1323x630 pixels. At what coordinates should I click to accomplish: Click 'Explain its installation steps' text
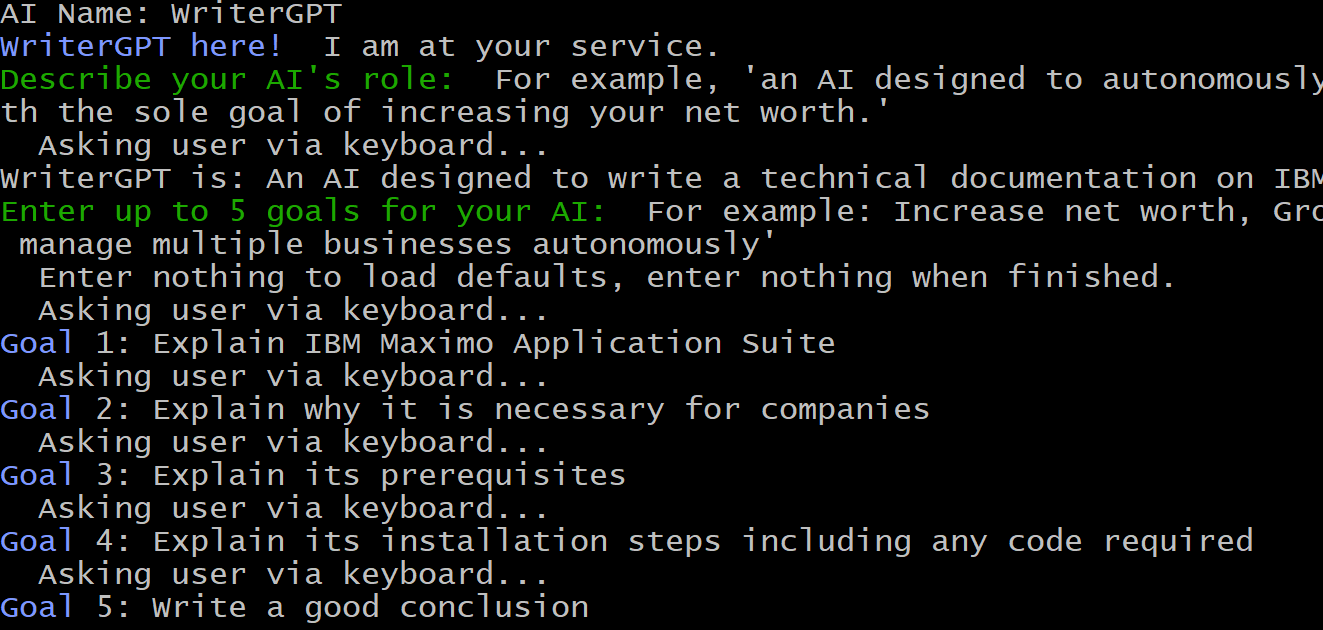point(436,541)
